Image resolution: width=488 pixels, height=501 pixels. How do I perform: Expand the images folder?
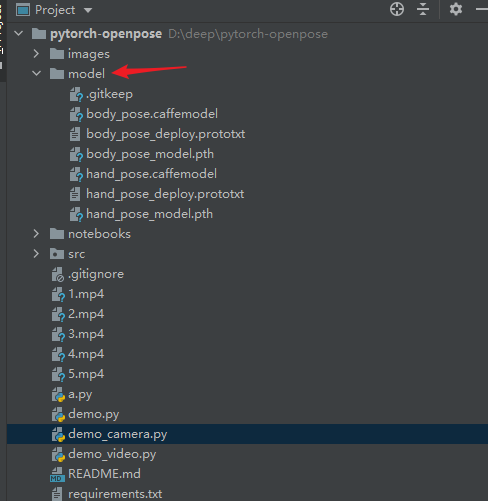coord(36,54)
